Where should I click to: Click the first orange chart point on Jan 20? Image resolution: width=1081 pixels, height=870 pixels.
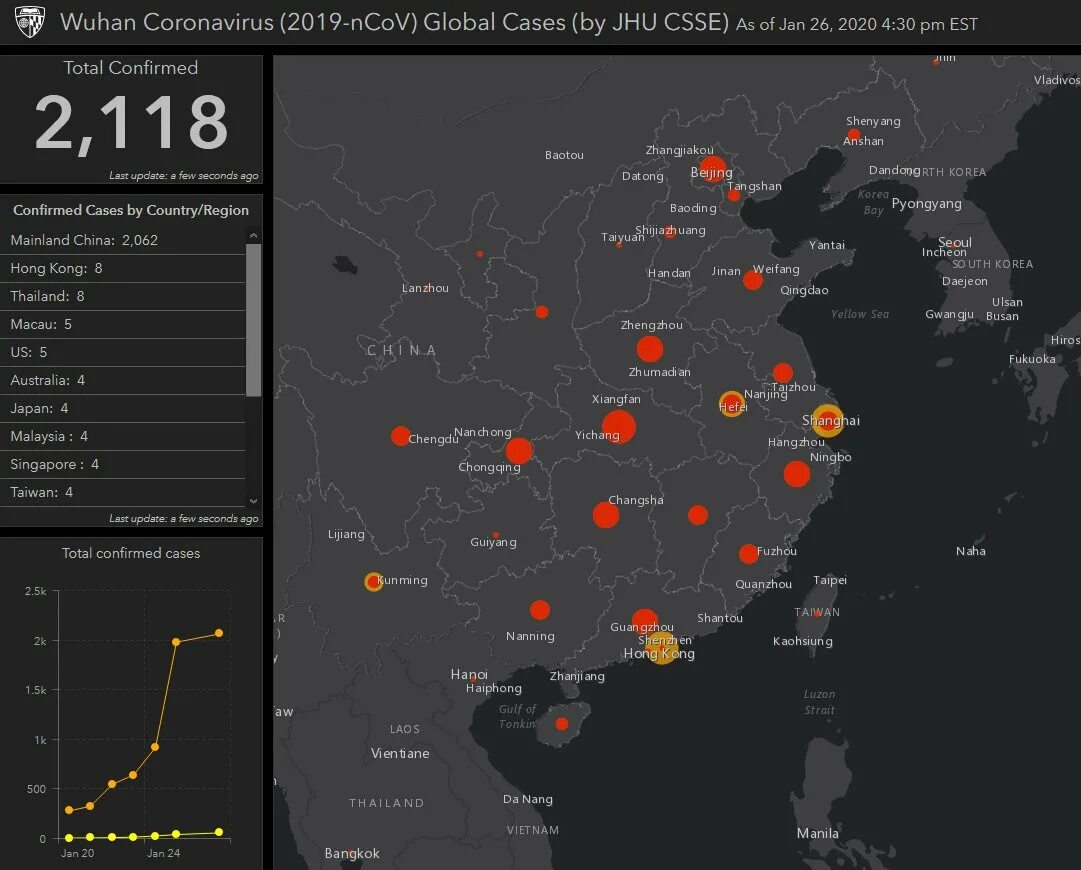point(69,810)
